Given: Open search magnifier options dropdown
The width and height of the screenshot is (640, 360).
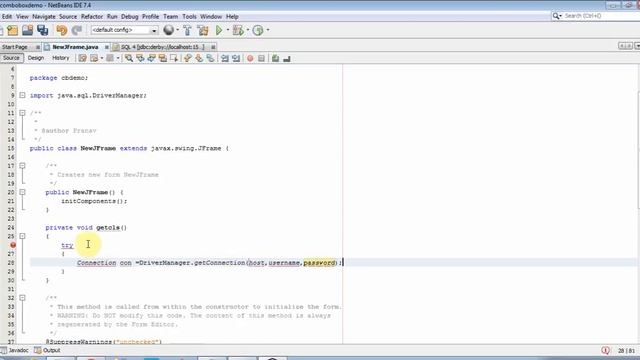Looking at the screenshot, I should (x=557, y=16).
